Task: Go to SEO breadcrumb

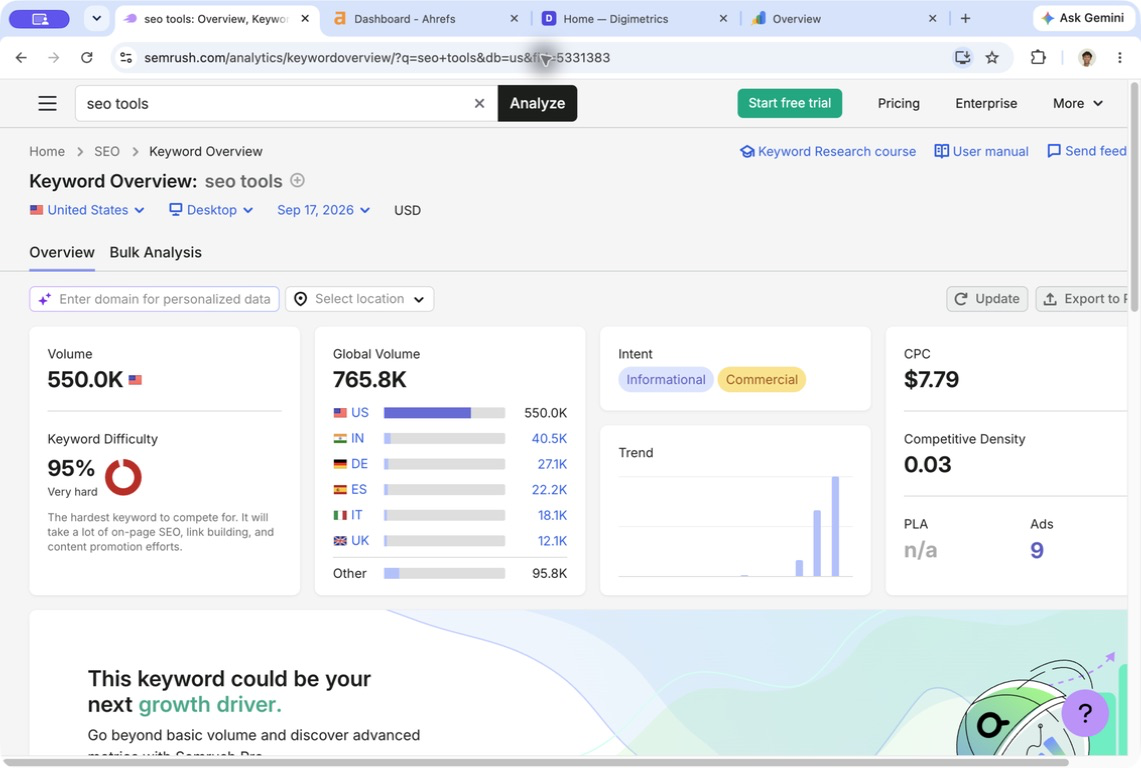Action: coord(107,151)
